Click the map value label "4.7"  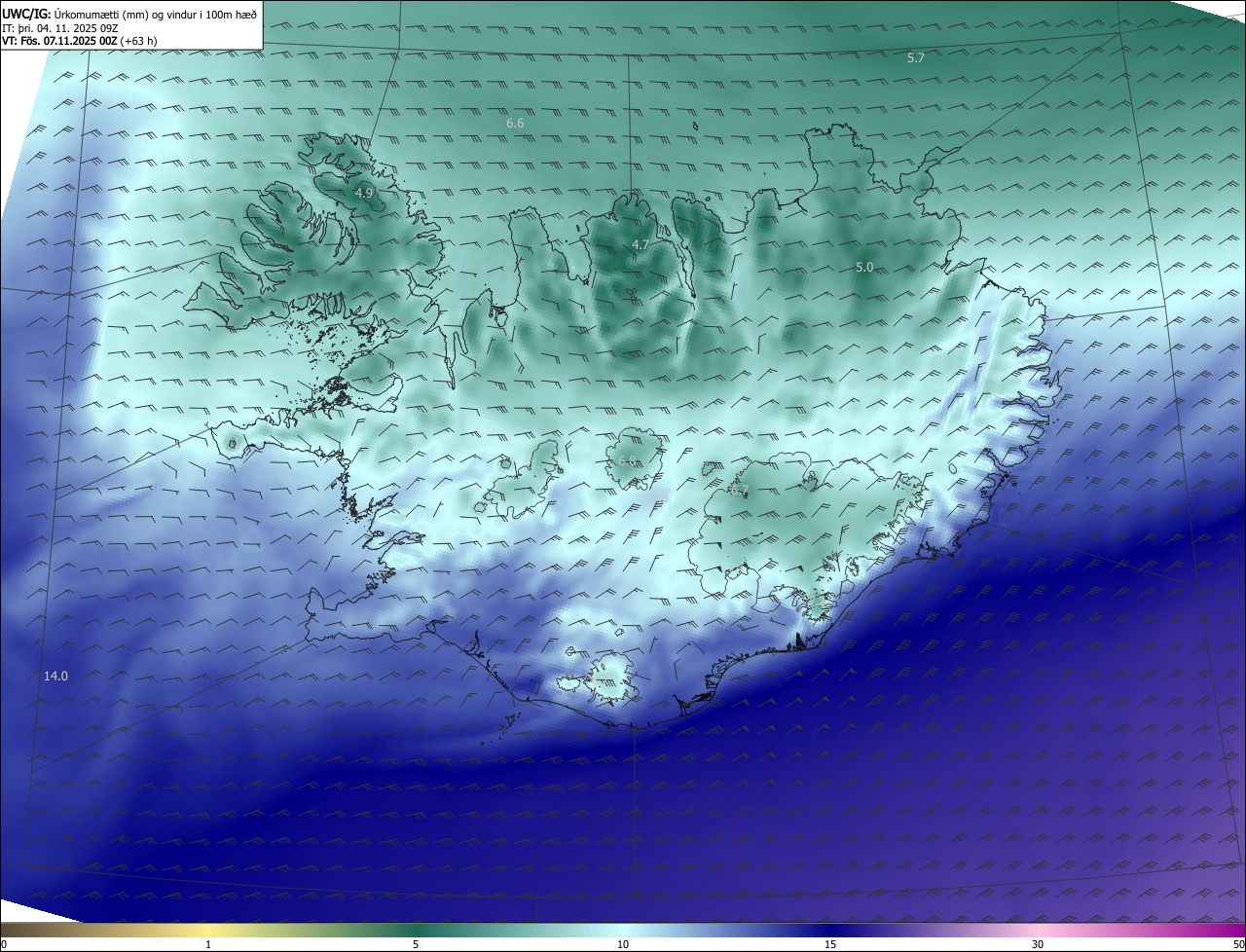tap(640, 245)
